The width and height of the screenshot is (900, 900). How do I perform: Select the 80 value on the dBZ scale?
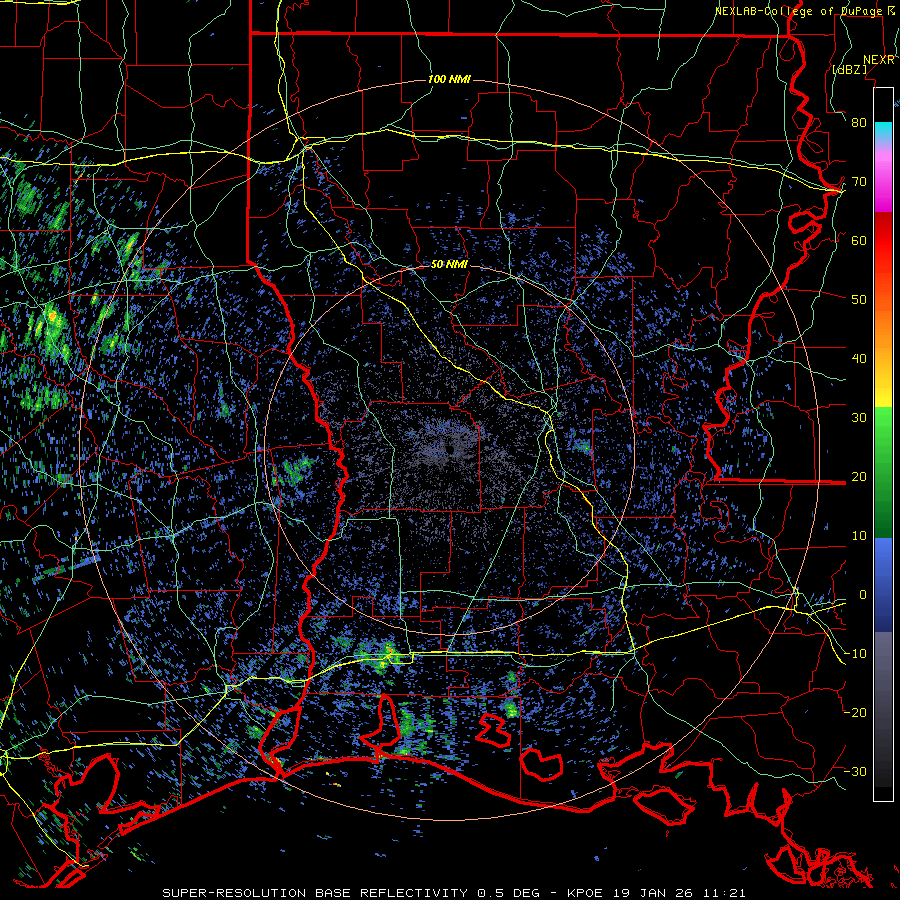point(859,123)
